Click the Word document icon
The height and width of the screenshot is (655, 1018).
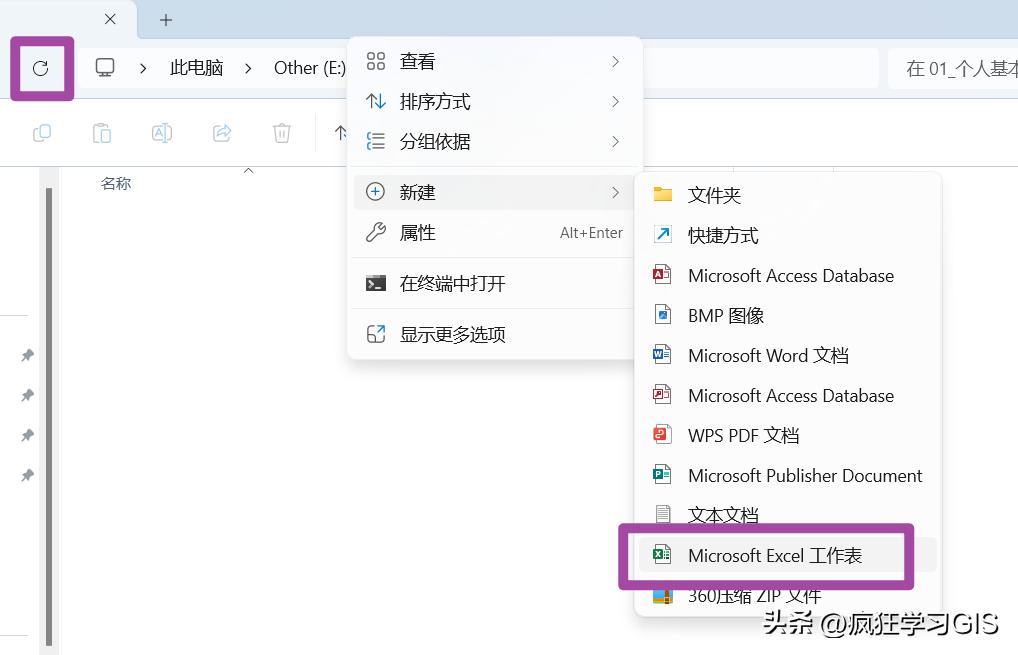click(x=662, y=354)
